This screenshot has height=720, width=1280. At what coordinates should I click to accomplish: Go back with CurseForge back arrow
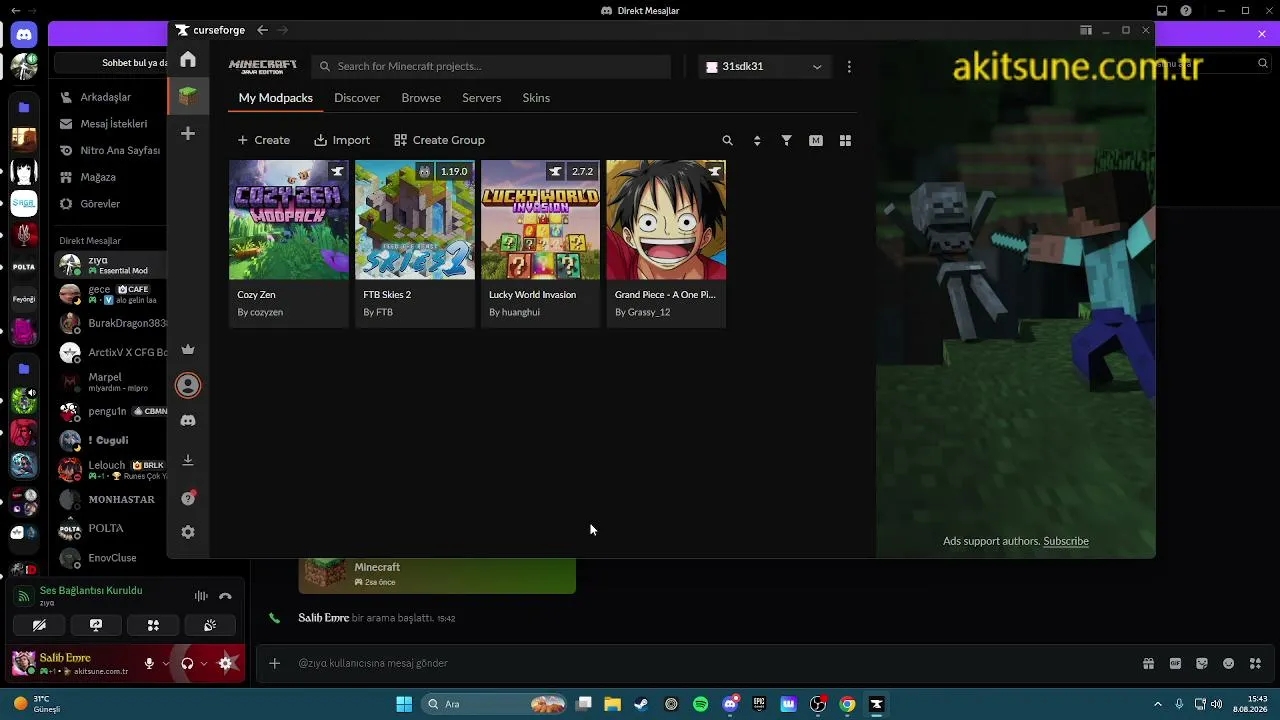point(262,30)
